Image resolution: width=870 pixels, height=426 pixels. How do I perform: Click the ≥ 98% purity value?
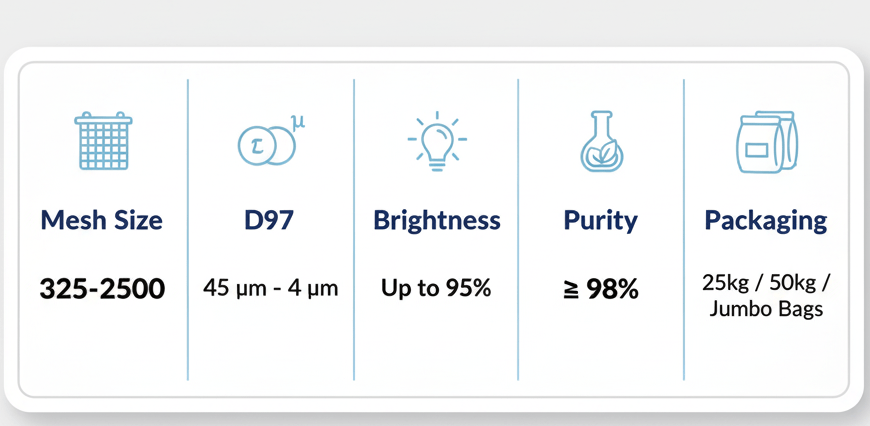click(x=601, y=290)
